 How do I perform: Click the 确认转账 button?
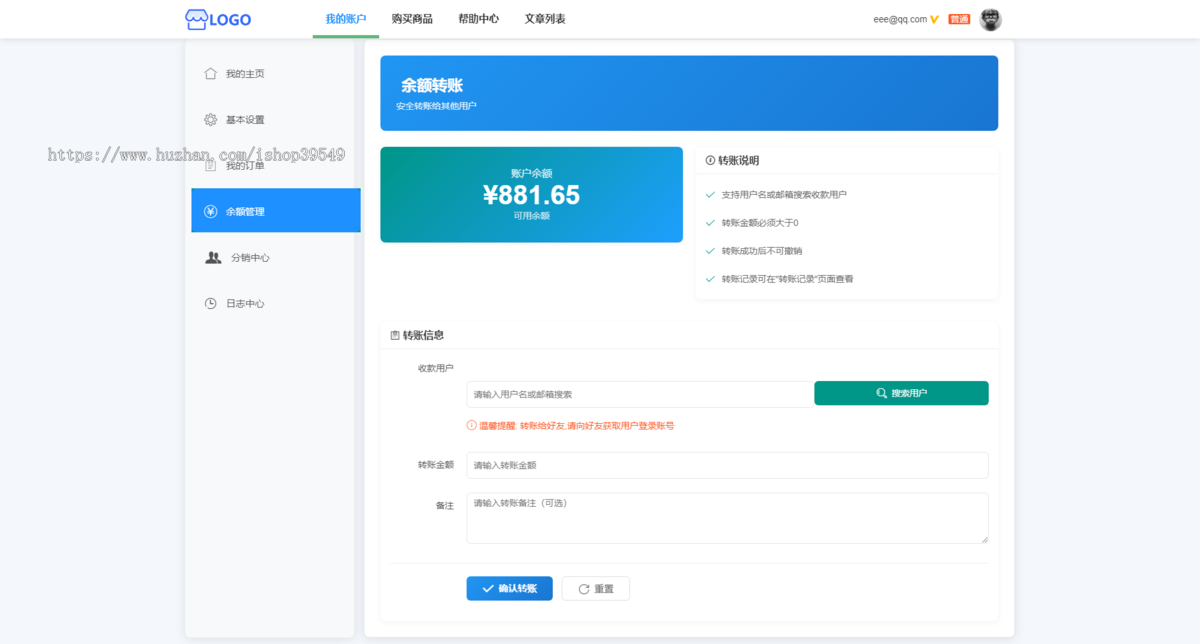pos(509,588)
